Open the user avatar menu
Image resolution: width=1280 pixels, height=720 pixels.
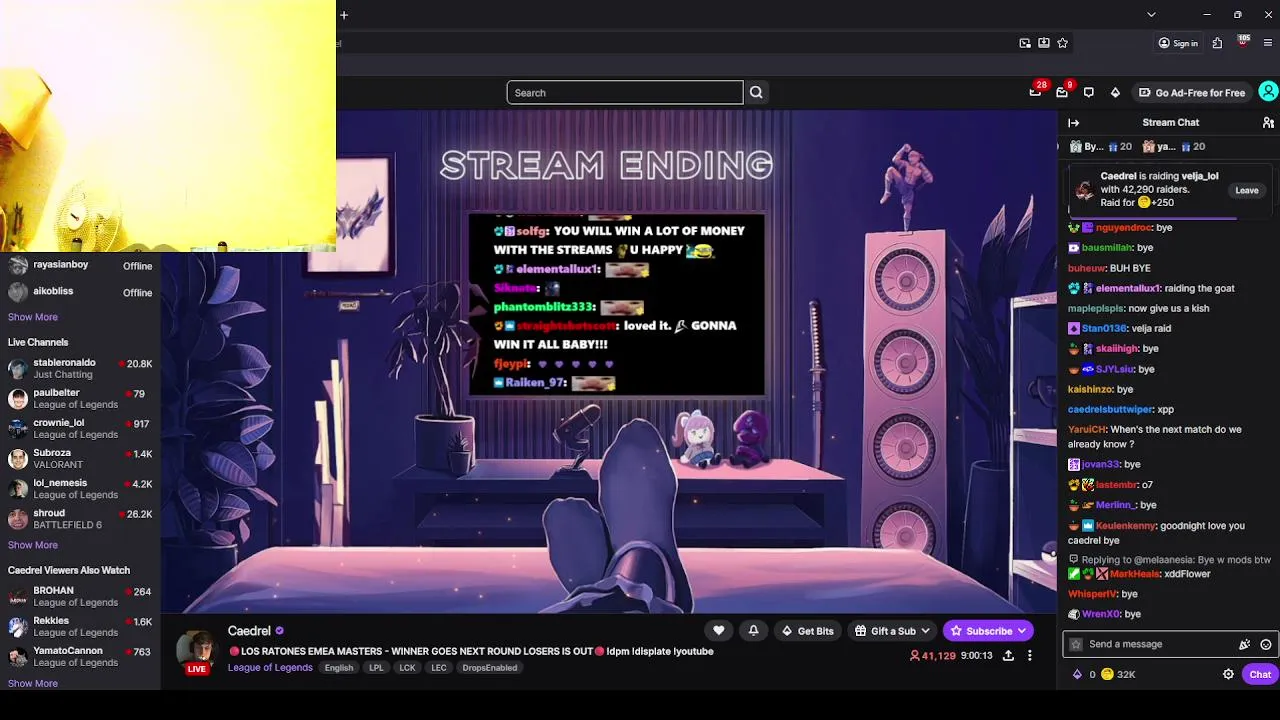pyautogui.click(x=1268, y=92)
